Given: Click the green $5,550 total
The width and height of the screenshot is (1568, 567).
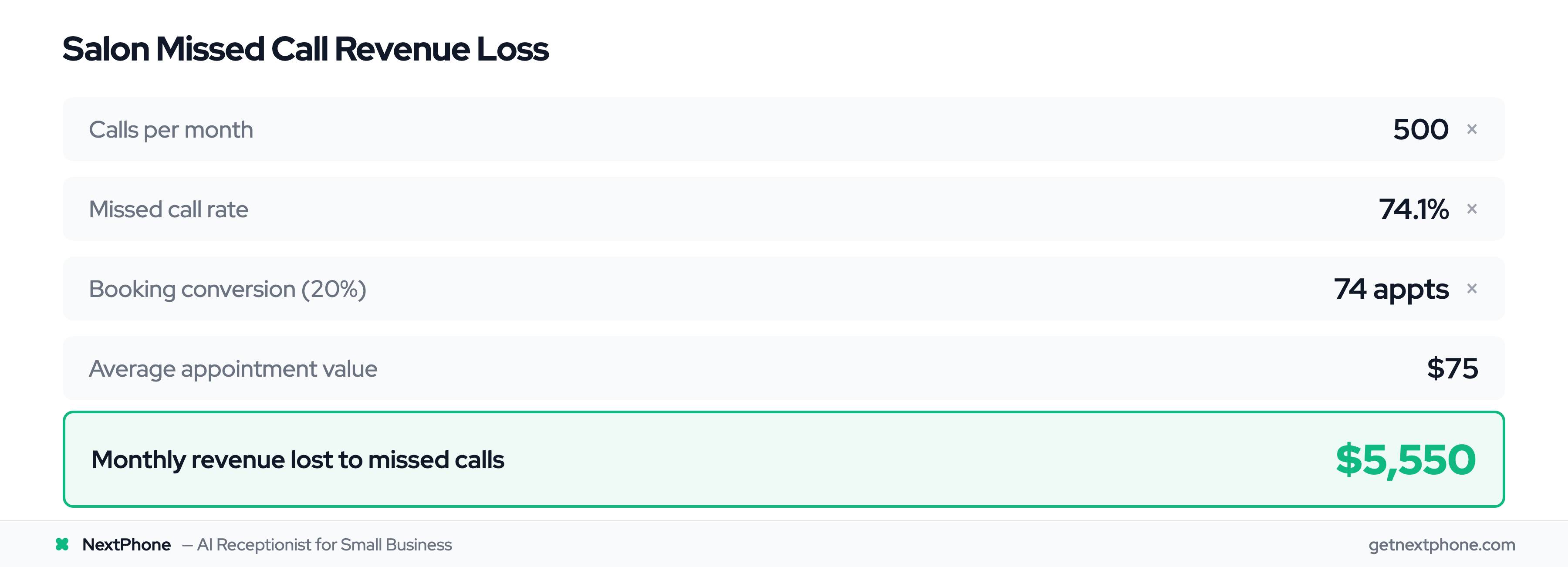Looking at the screenshot, I should [1406, 460].
